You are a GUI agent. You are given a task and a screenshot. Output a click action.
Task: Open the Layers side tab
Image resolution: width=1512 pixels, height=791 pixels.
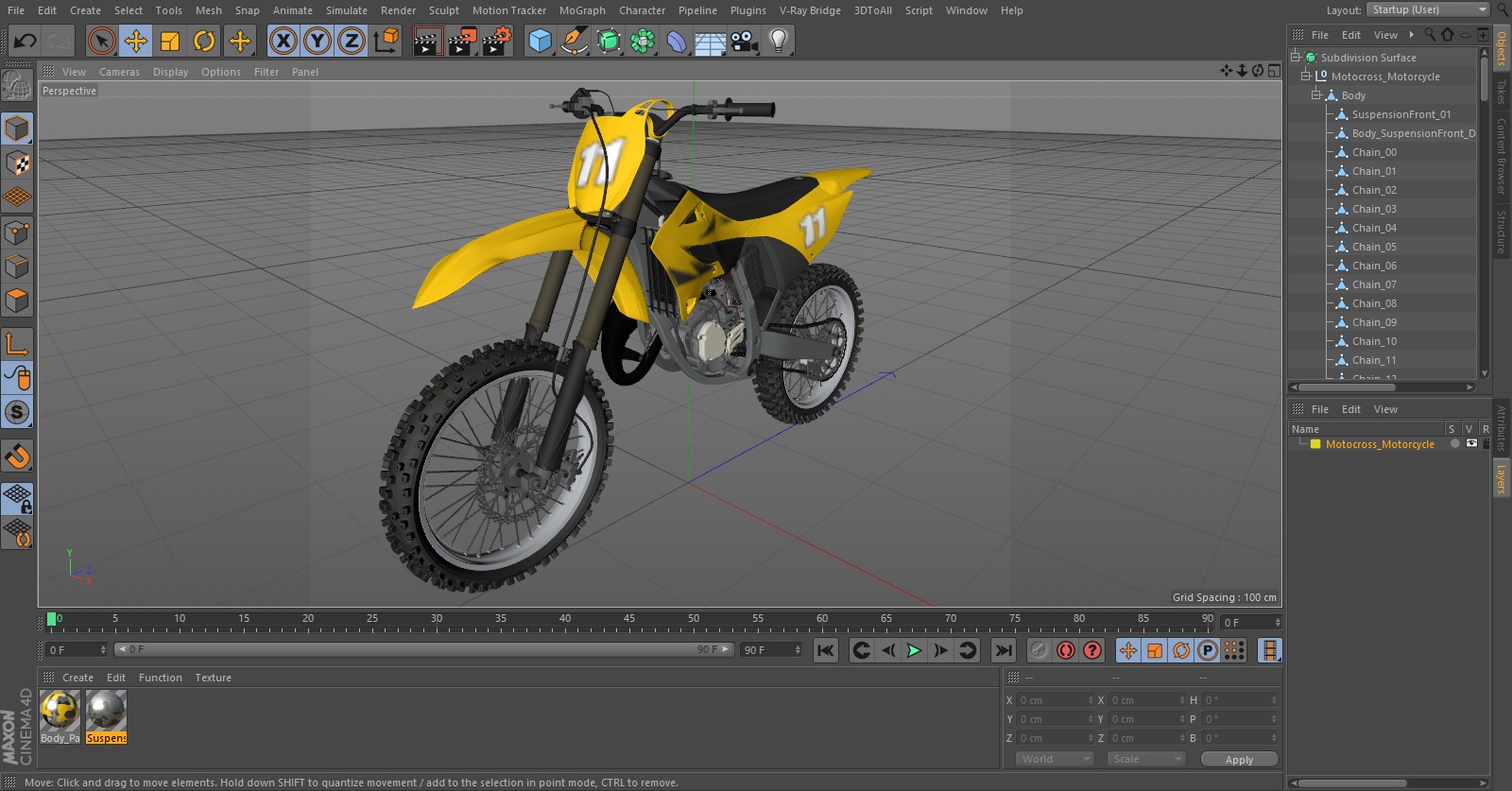1501,479
